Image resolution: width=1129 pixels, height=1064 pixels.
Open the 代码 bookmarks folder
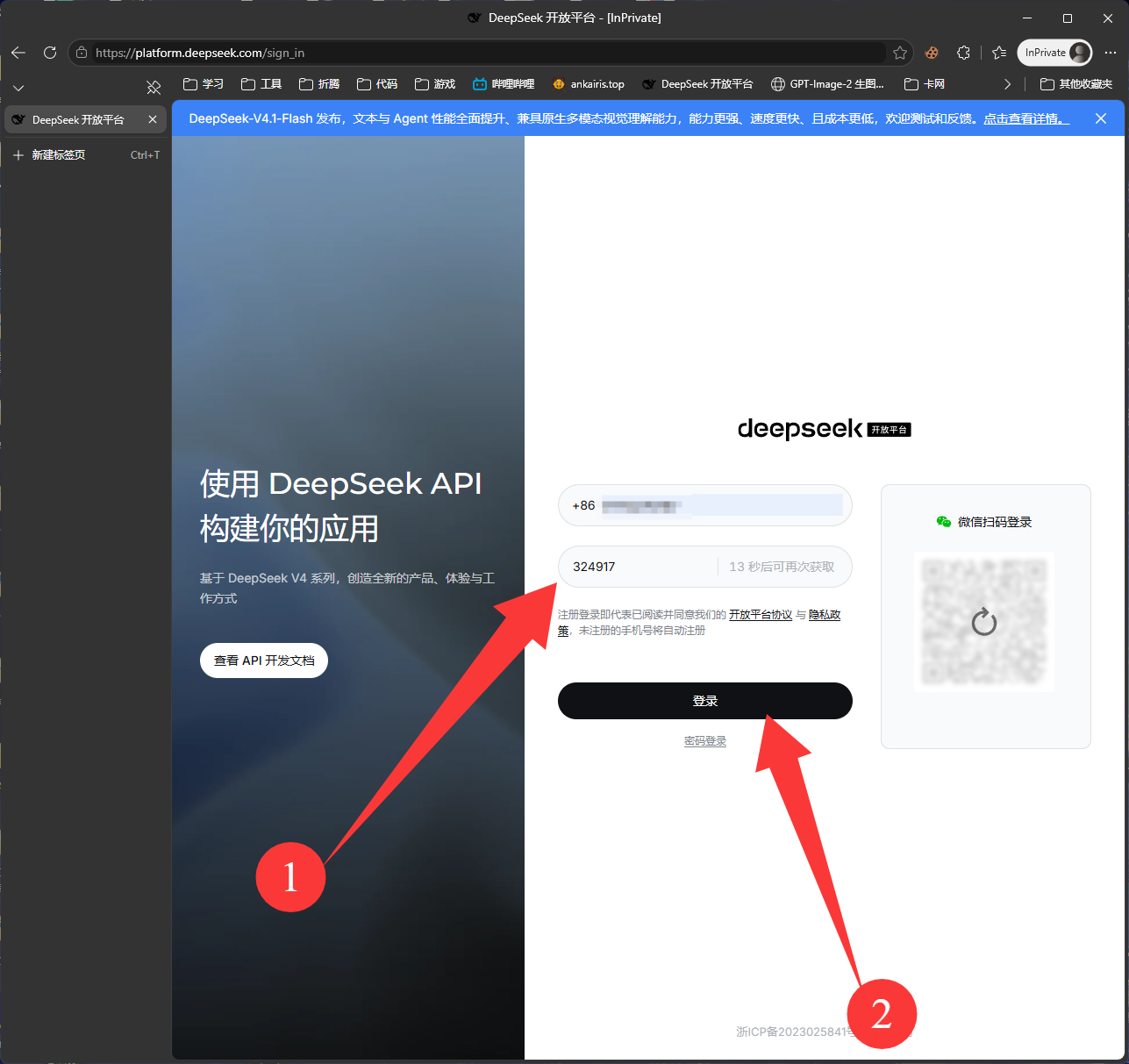point(377,84)
